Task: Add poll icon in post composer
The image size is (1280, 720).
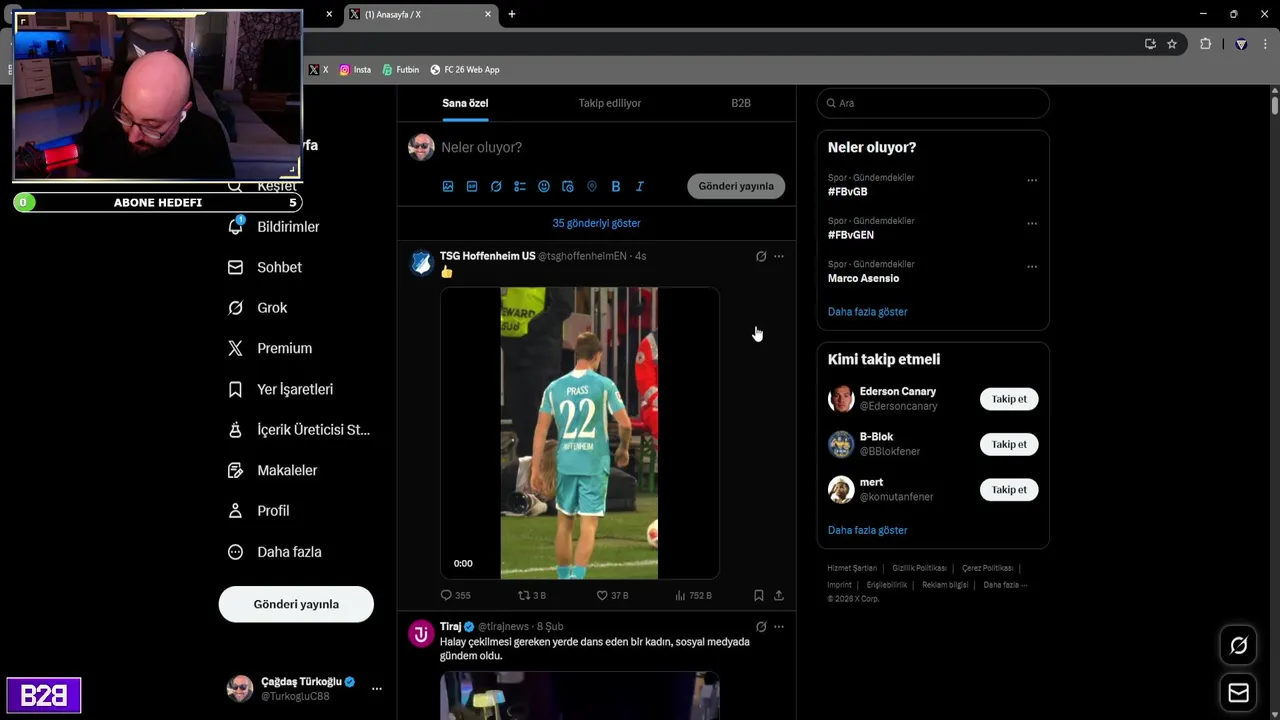Action: [520, 186]
